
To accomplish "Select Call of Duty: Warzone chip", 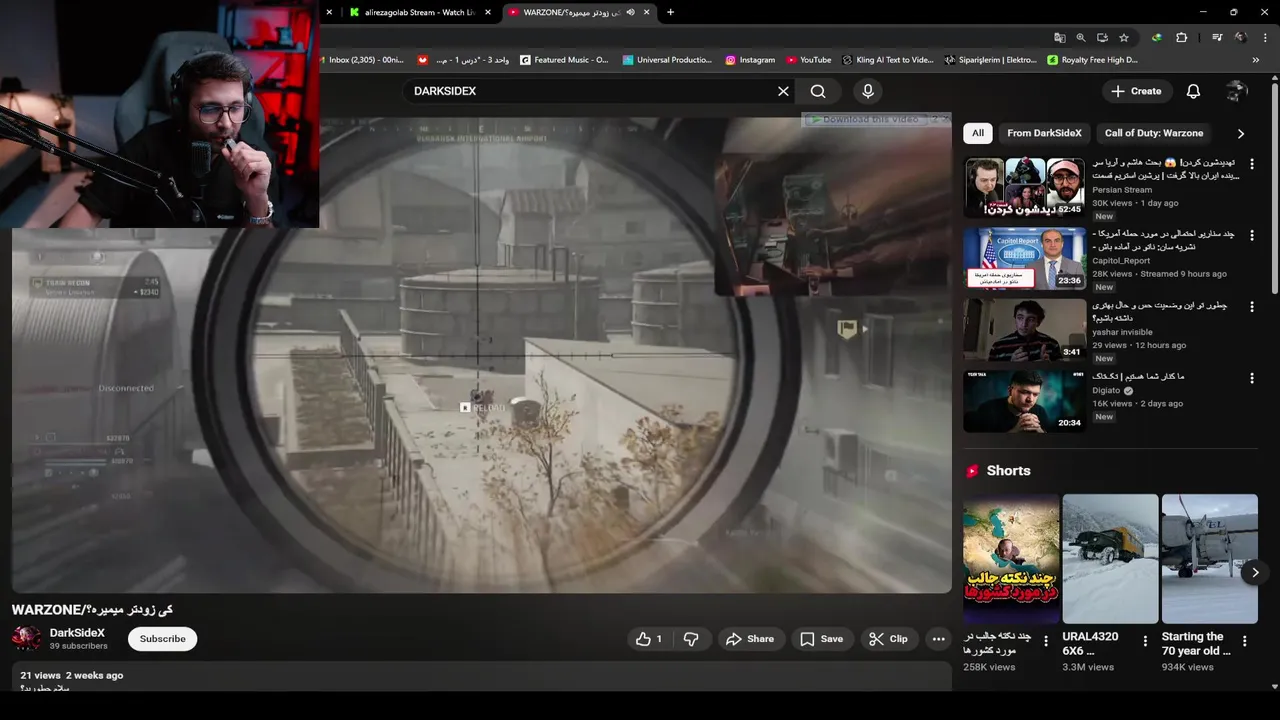I will coord(1153,133).
